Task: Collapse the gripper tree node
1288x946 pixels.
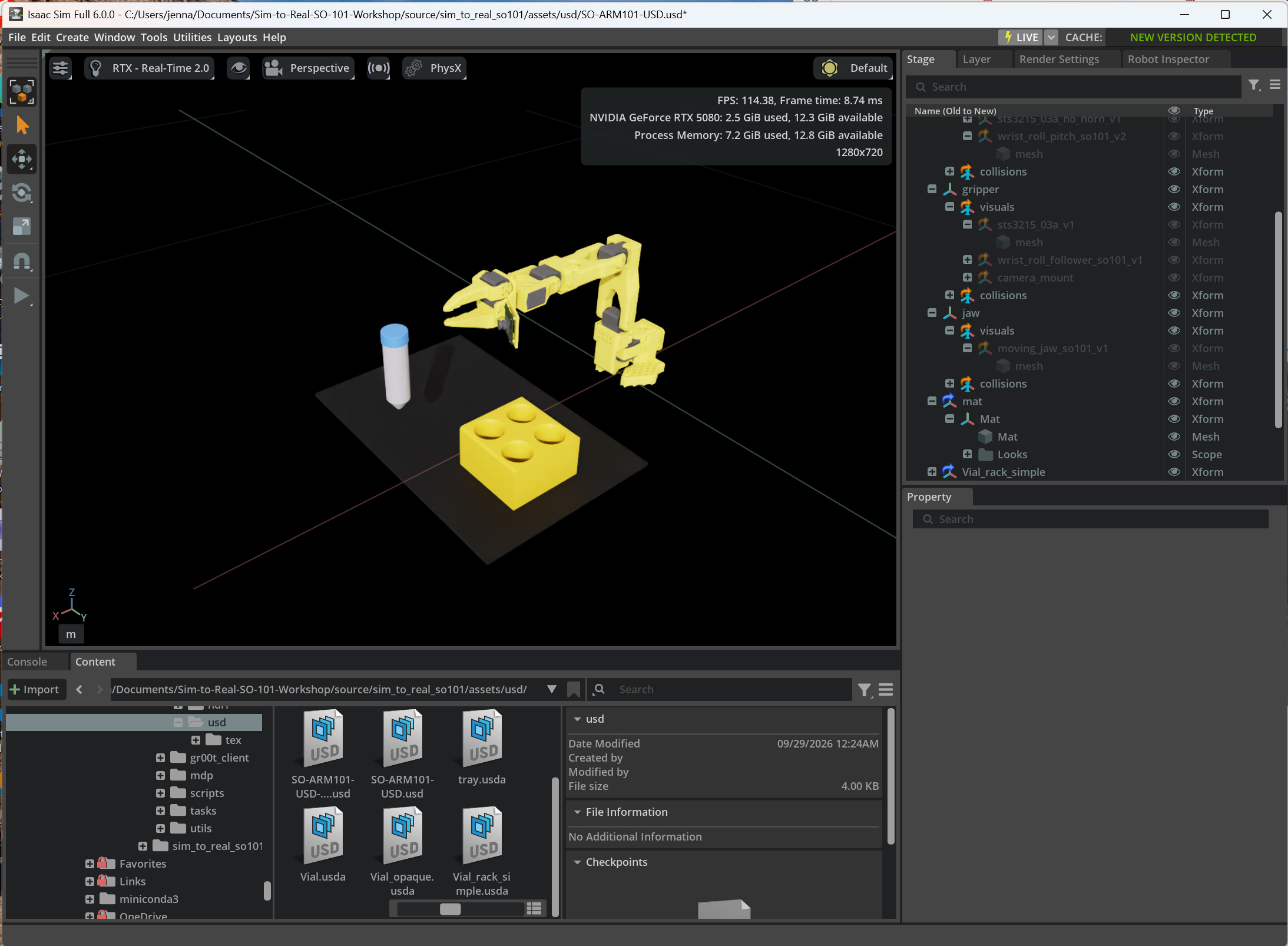Action: [x=932, y=189]
